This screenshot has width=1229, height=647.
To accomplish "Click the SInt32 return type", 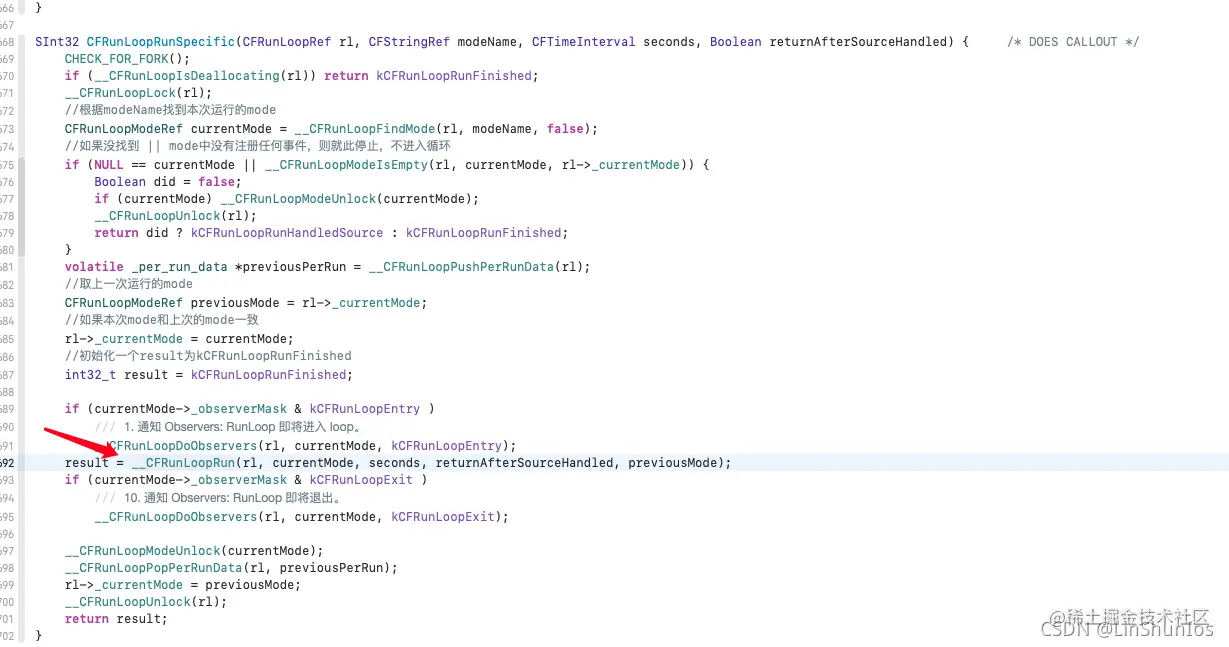I will pos(57,42).
